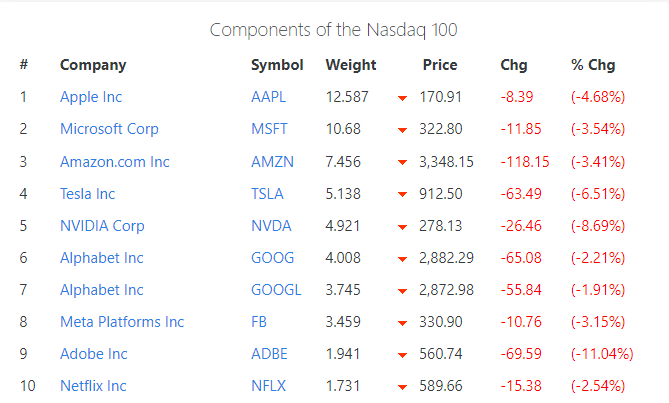Open the Netflix Inc company link
This screenshot has width=669, height=403.
pyautogui.click(x=93, y=385)
